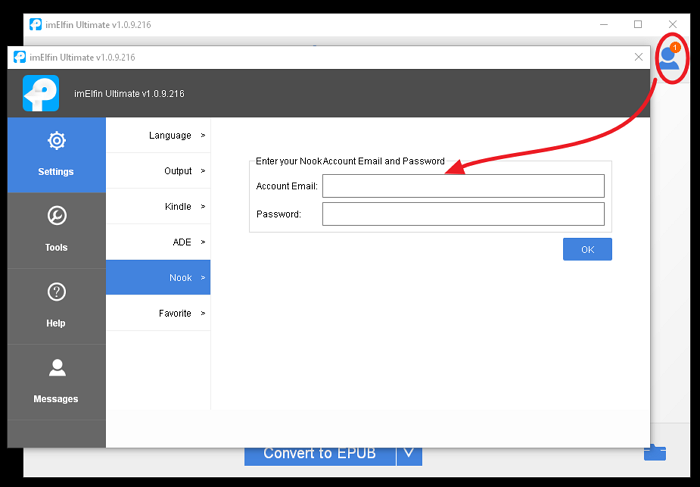This screenshot has height=487, width=700.
Task: Close the main imElfin window
Action: pos(672,25)
